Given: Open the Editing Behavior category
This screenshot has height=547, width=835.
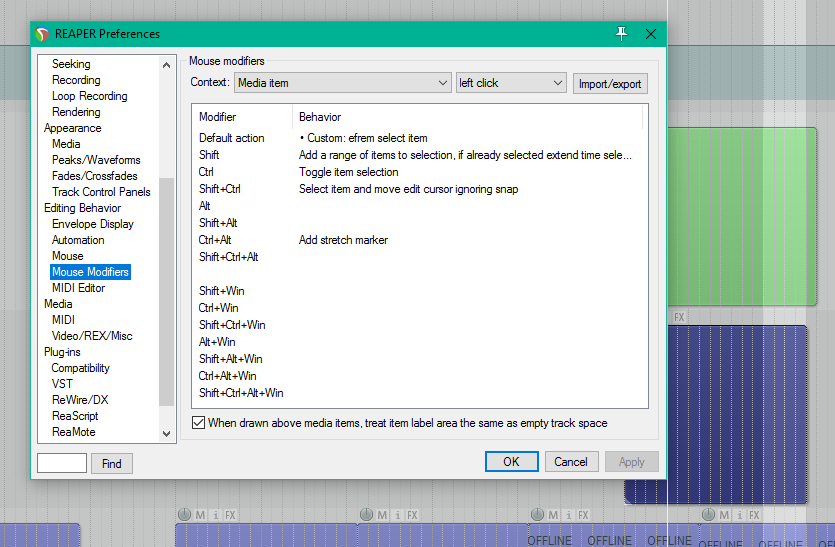Looking at the screenshot, I should [83, 208].
